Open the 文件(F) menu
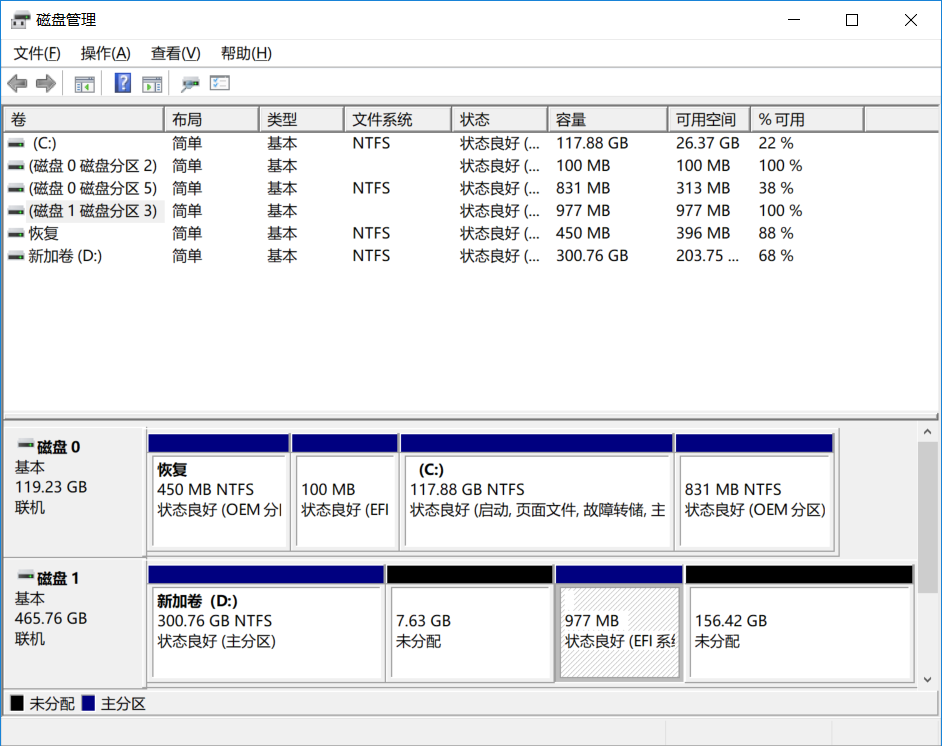 (37, 53)
